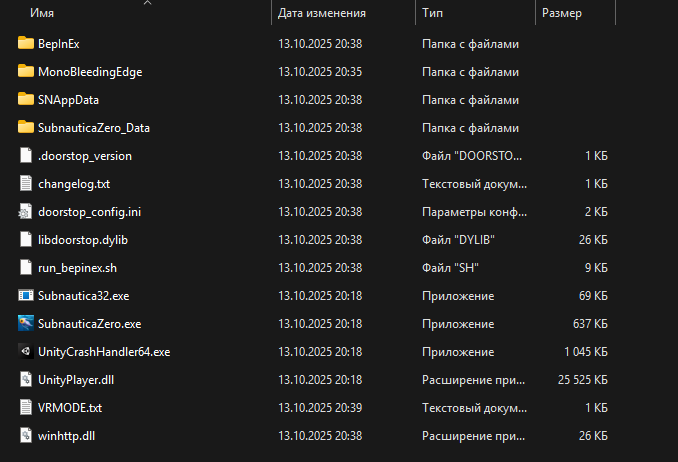Select the VRMODE.txt file name
The height and width of the screenshot is (462, 678).
[x=69, y=407]
